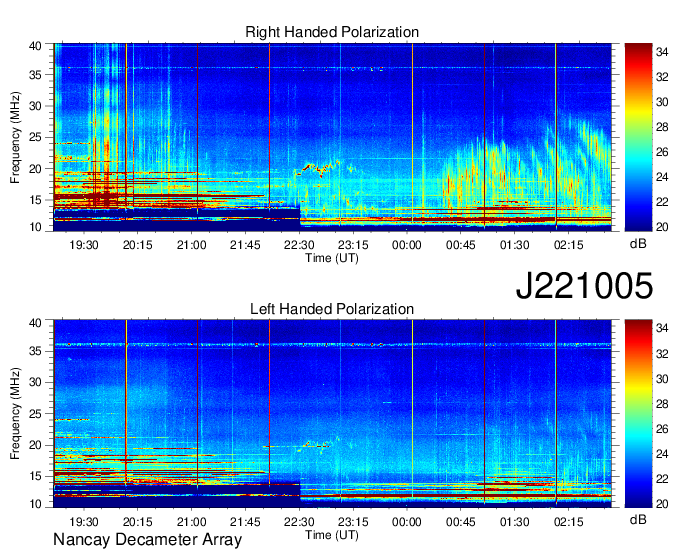Click the '21:00' time tick of Right Handed plot

click(x=191, y=245)
